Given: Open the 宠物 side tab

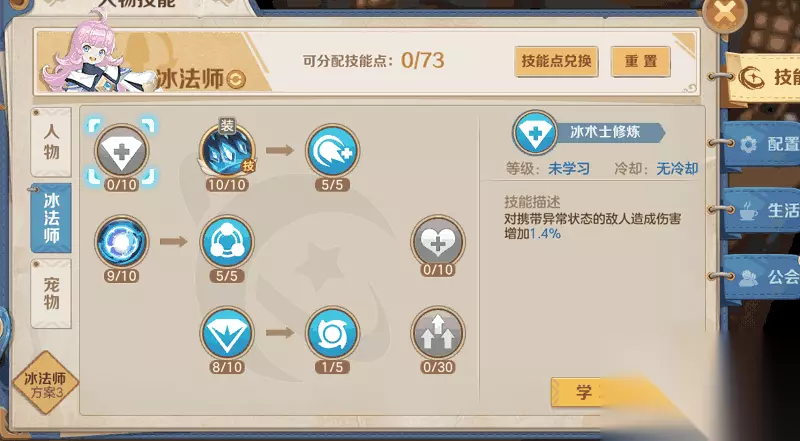Looking at the screenshot, I should (51, 293).
